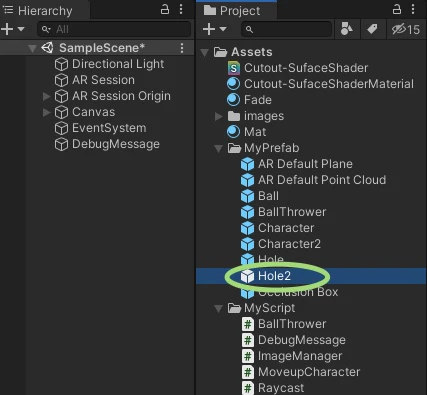
Task: Select the 'Directional Light' name in Hierarchy
Action: tap(118, 64)
